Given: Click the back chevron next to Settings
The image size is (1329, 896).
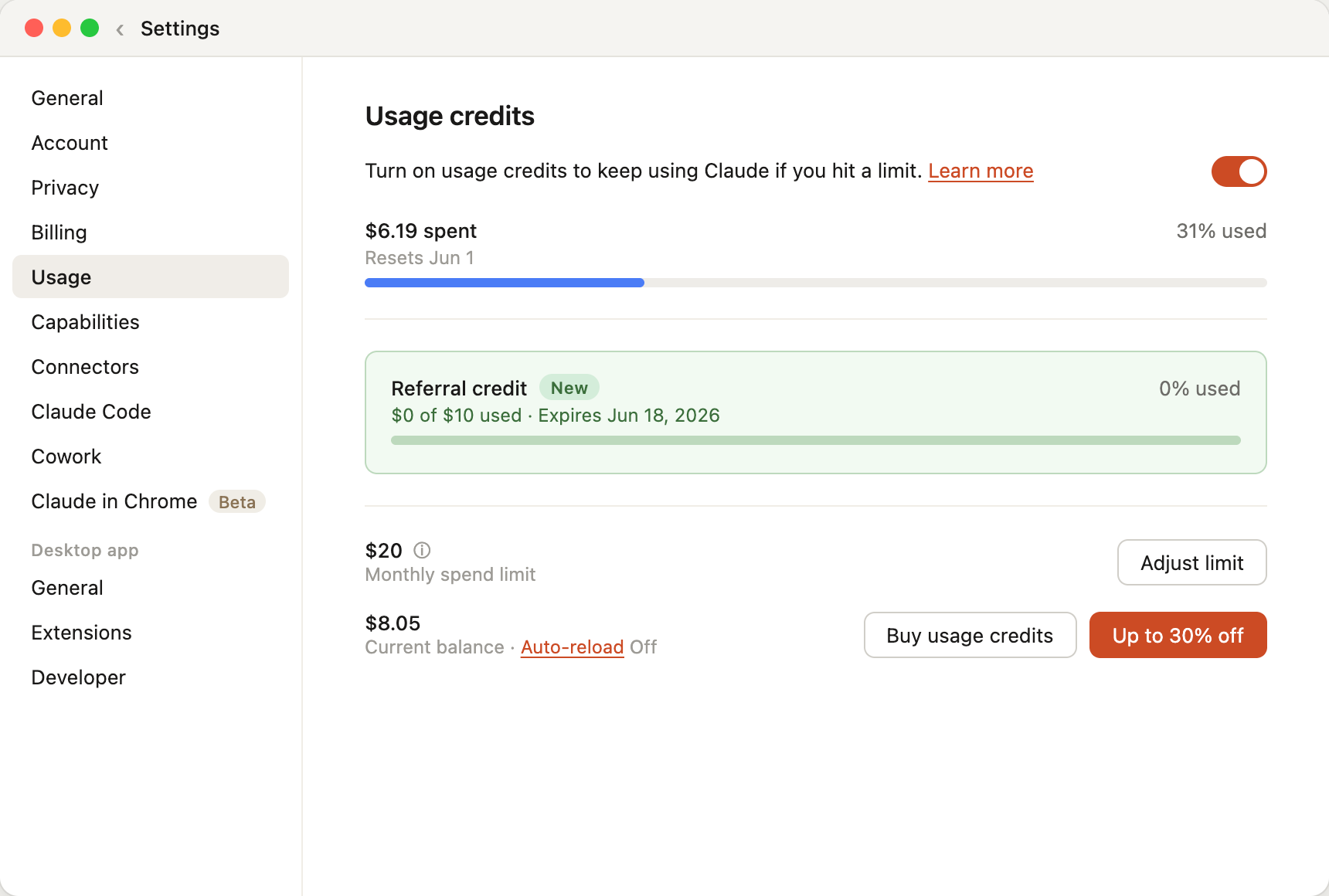Looking at the screenshot, I should [x=120, y=29].
